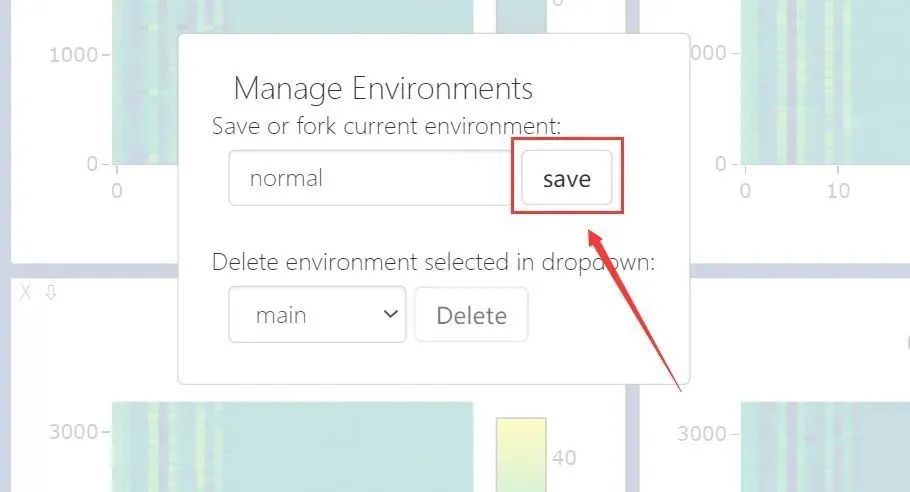Screen dimensions: 910x492
Task: Click the 3000 axis label of bottom-right plot
Action: coord(702,433)
